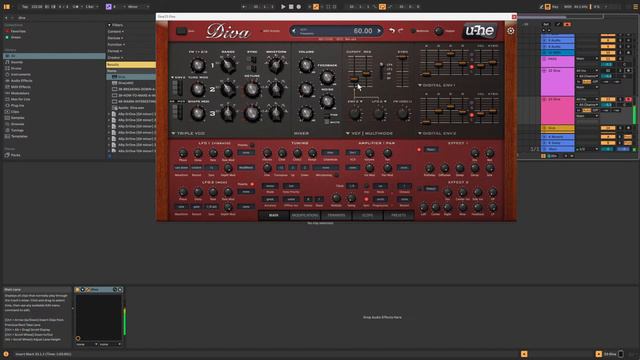640x360 pixels.
Task: Open Packs in Places section
Action: pyautogui.click(x=16, y=155)
